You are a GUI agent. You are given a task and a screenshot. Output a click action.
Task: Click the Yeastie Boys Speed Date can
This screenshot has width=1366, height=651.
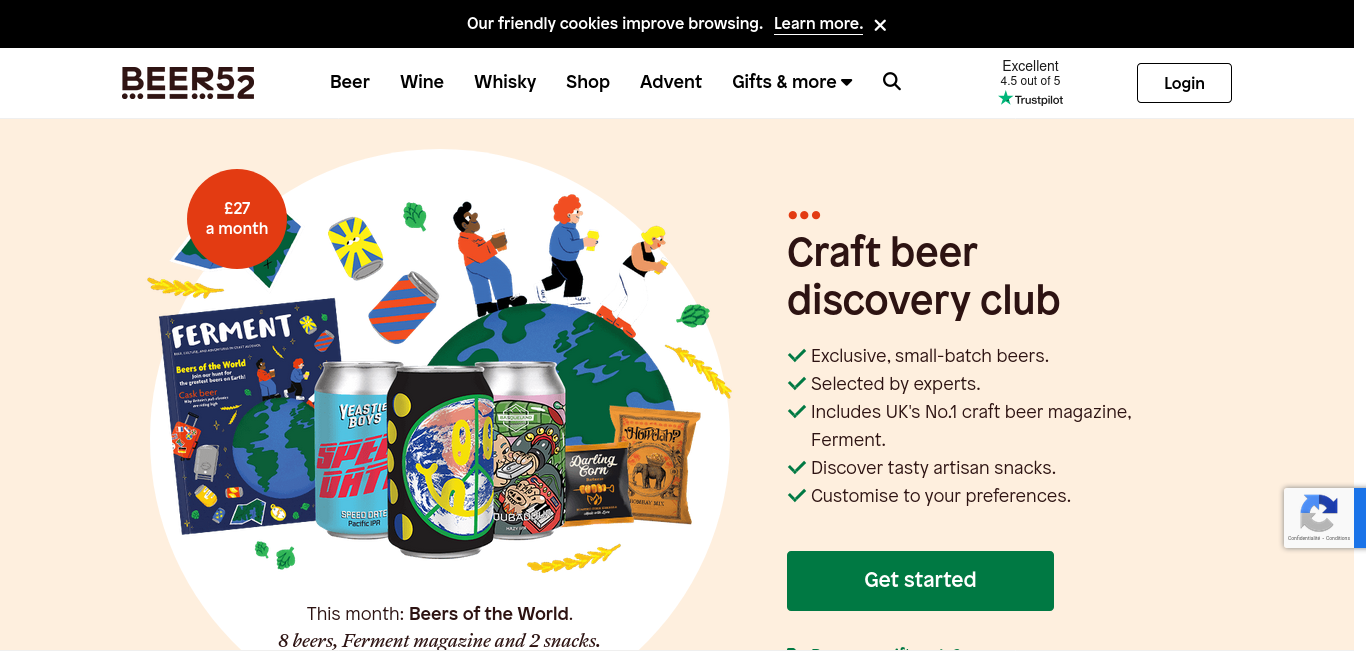tap(352, 452)
